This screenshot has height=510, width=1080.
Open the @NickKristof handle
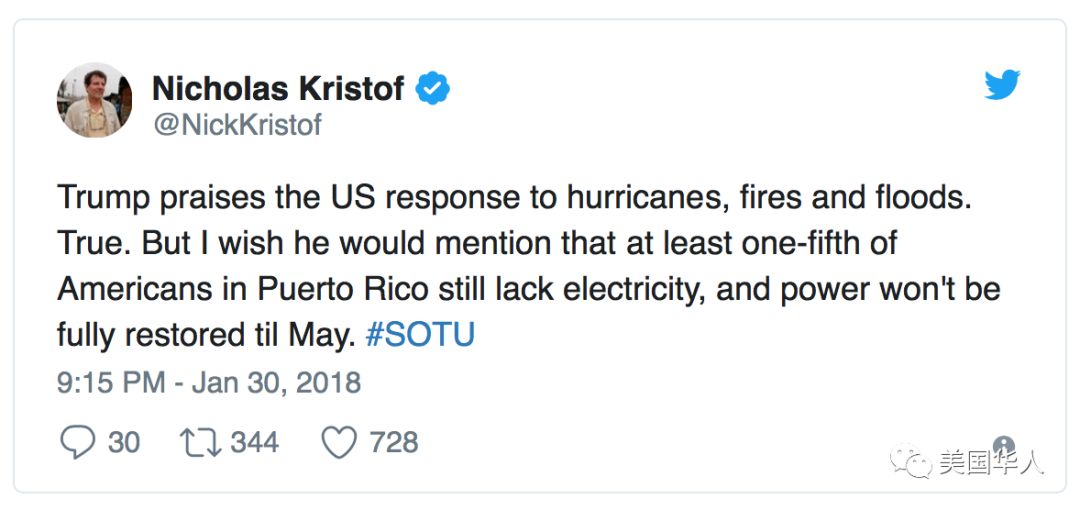(x=237, y=125)
